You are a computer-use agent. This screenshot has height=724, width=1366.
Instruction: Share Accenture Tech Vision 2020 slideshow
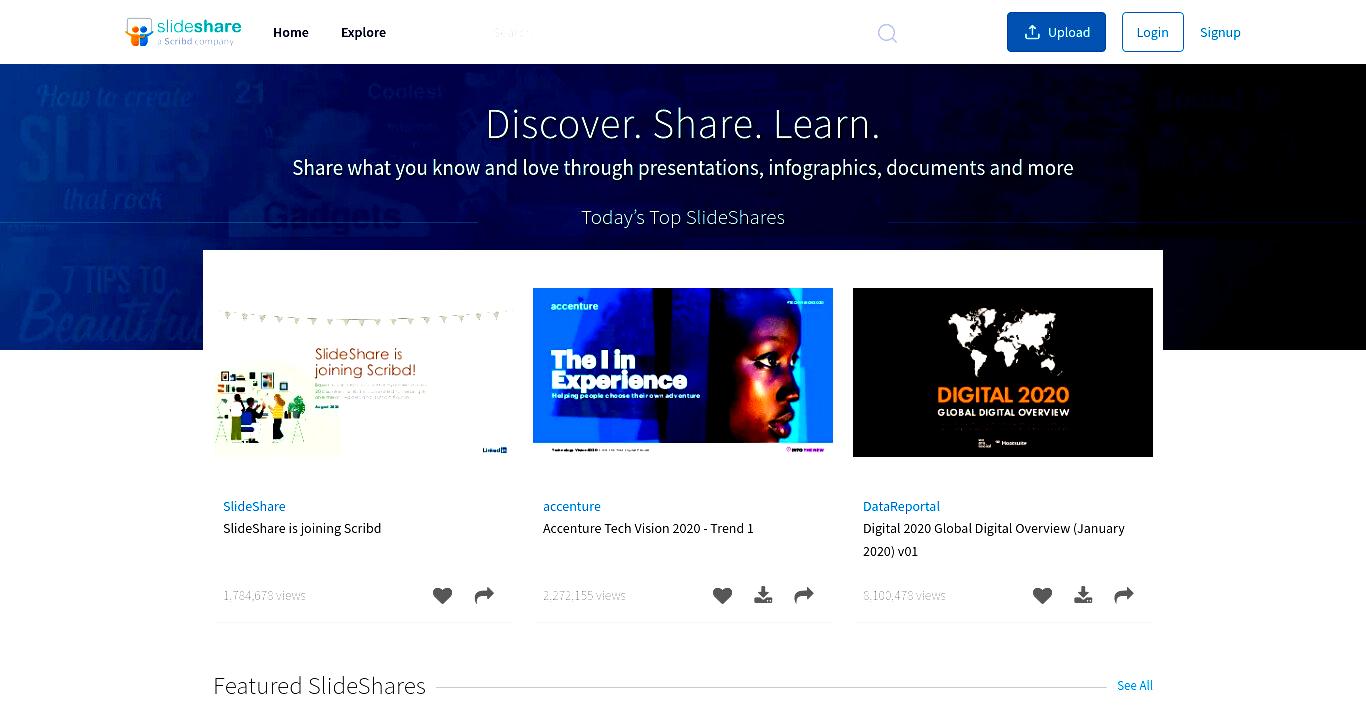804,596
